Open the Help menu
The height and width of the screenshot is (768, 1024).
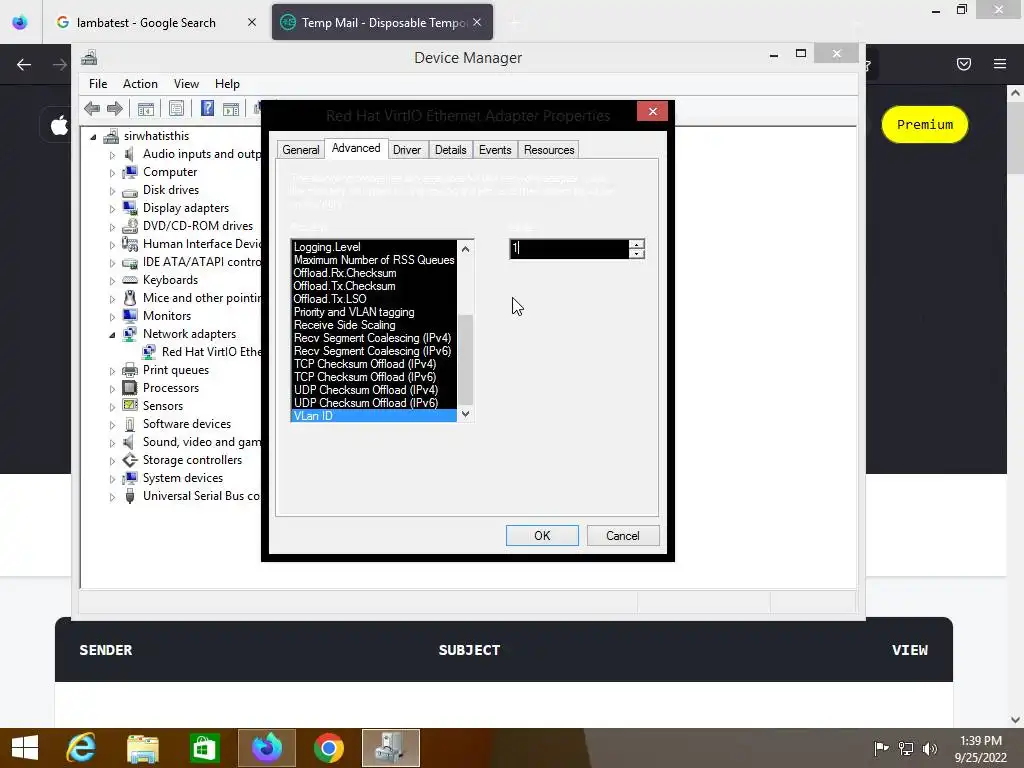tap(227, 84)
